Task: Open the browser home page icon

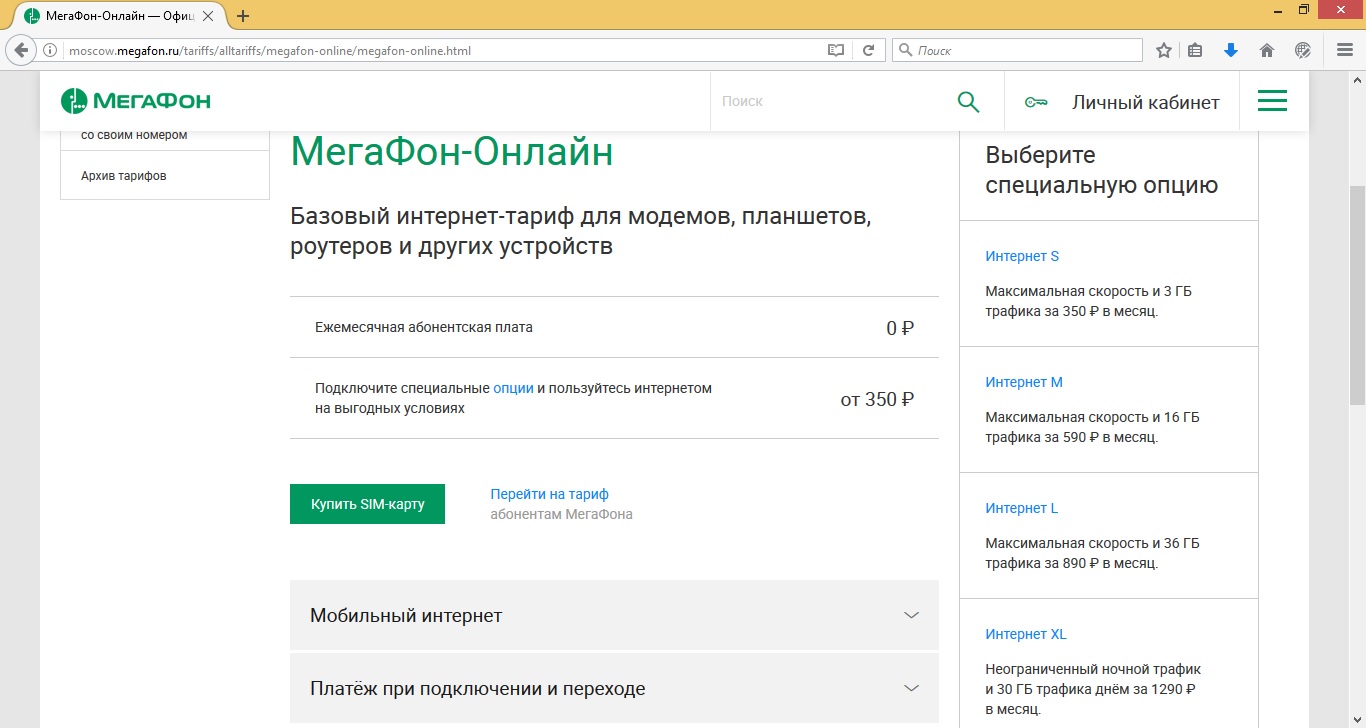Action: coord(1266,49)
